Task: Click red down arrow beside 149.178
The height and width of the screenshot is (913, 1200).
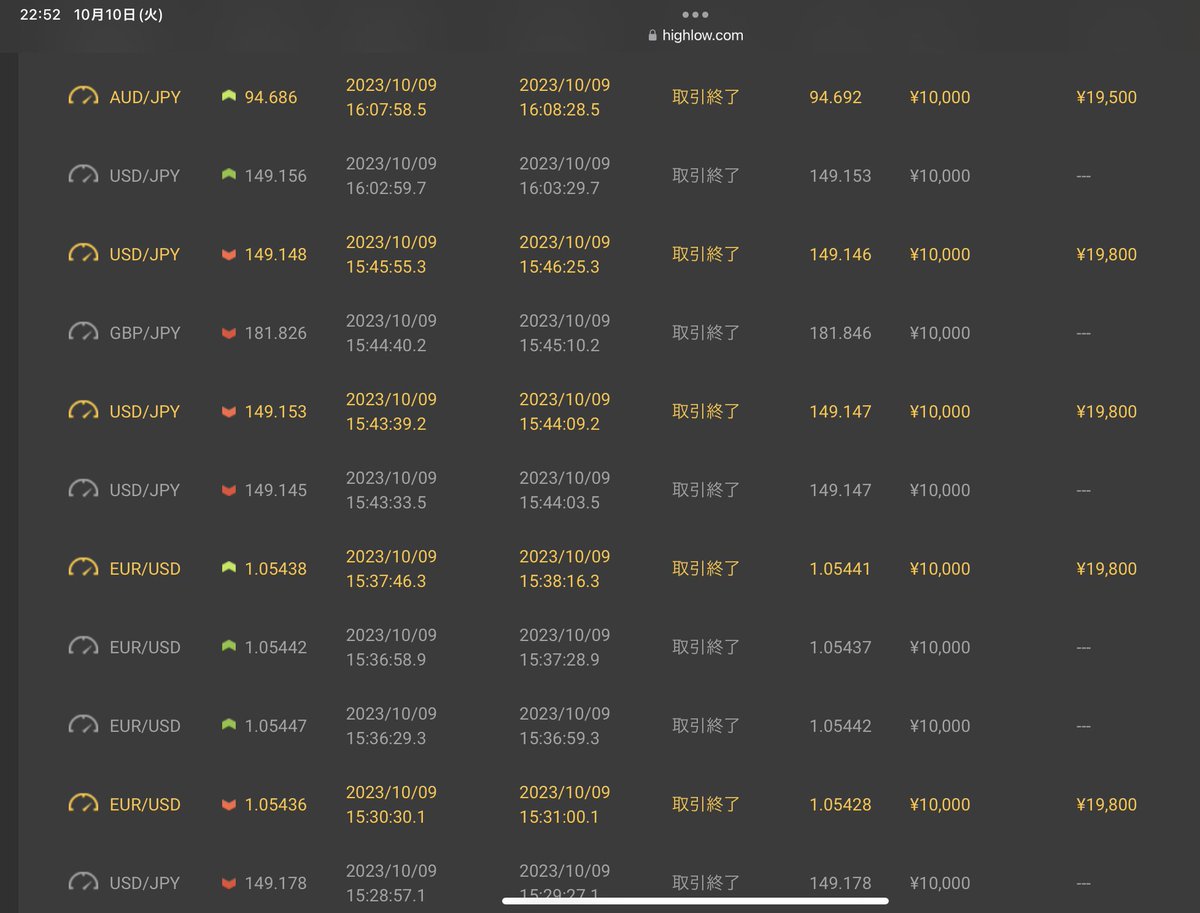Action: tap(229, 883)
